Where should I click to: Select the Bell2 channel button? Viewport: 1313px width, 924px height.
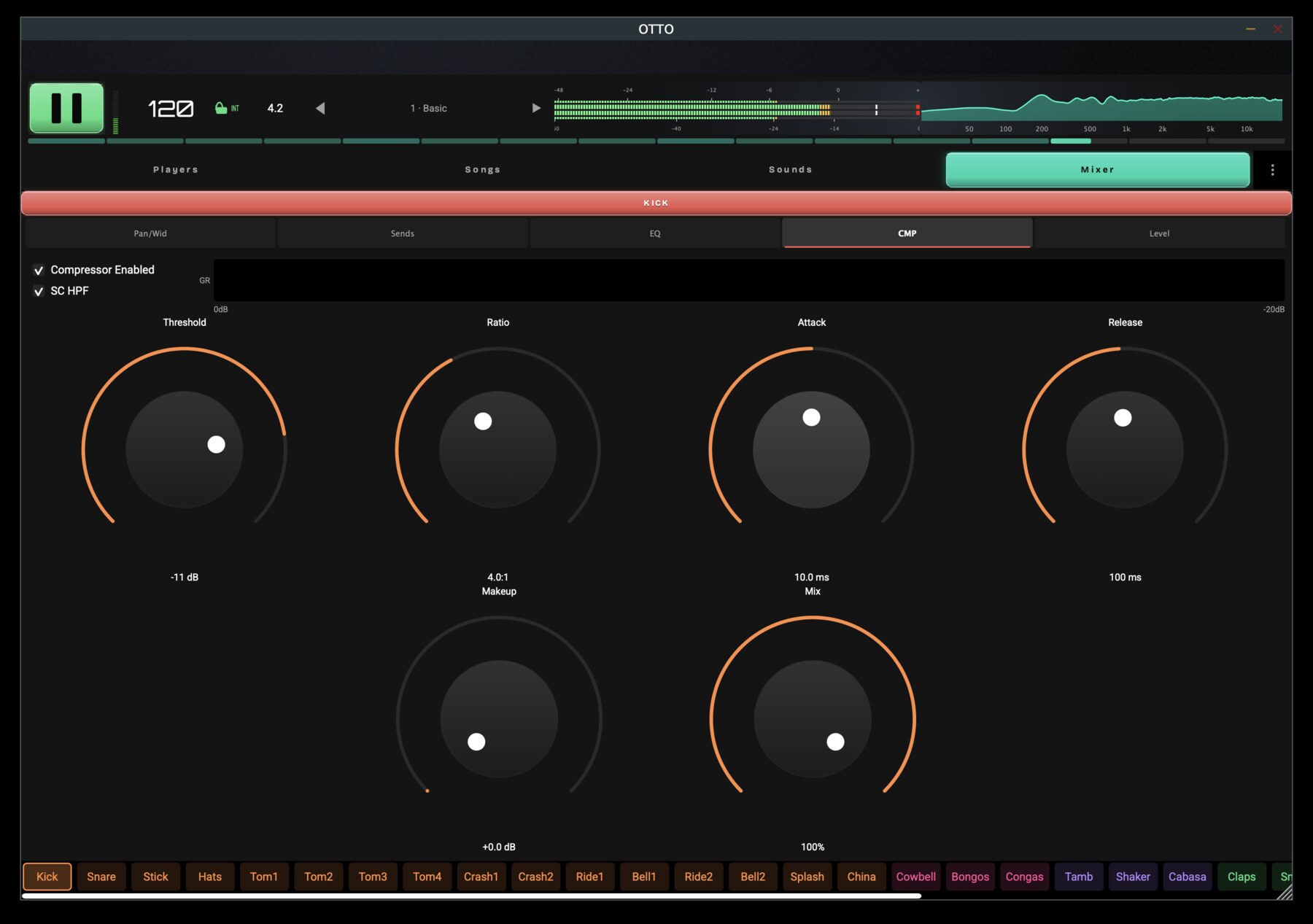pyautogui.click(x=753, y=877)
